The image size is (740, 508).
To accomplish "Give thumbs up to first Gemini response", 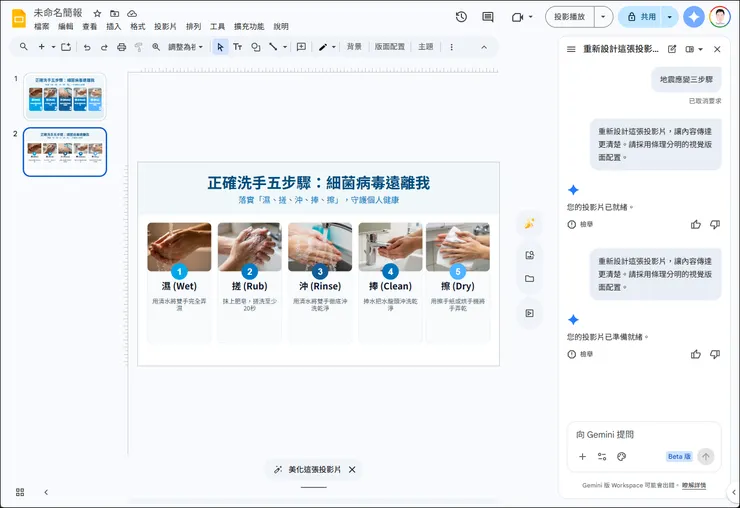I will [696, 225].
